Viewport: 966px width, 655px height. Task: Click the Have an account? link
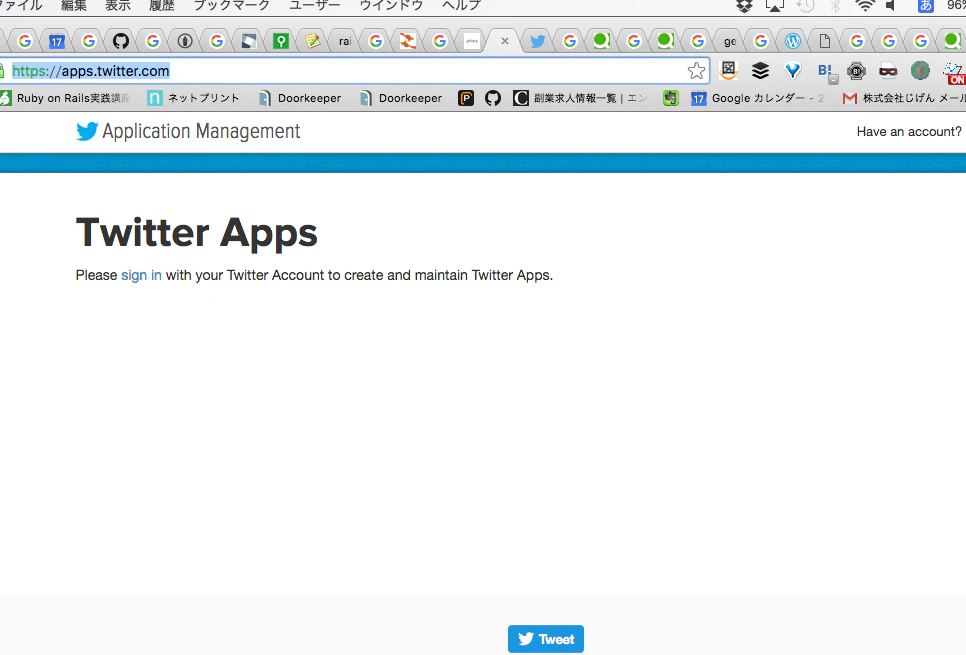pyautogui.click(x=909, y=131)
